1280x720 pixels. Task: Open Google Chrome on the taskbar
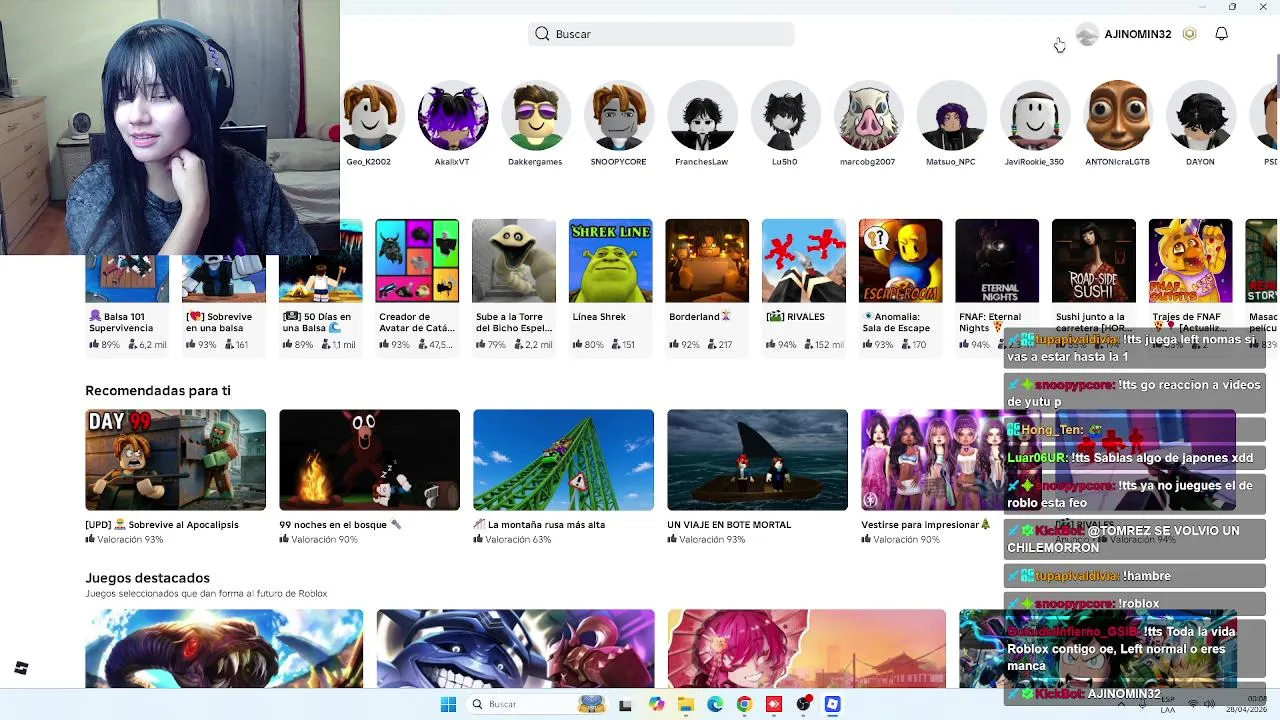744,704
